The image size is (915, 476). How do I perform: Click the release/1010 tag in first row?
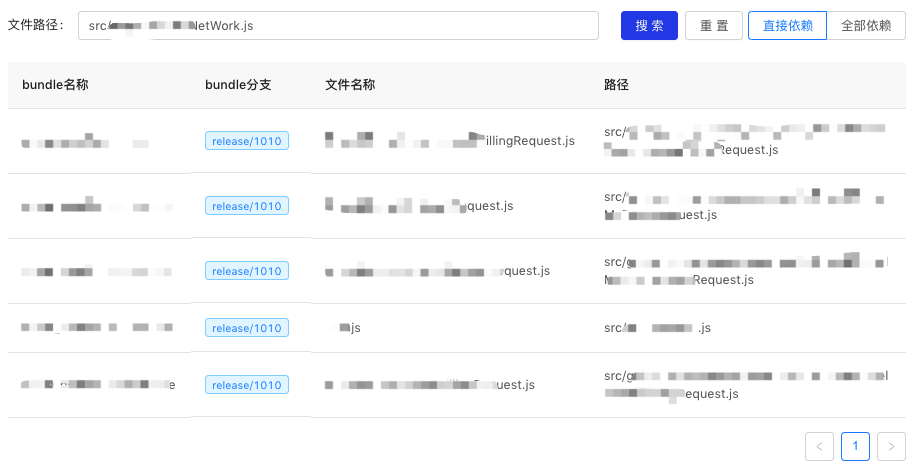[247, 141]
